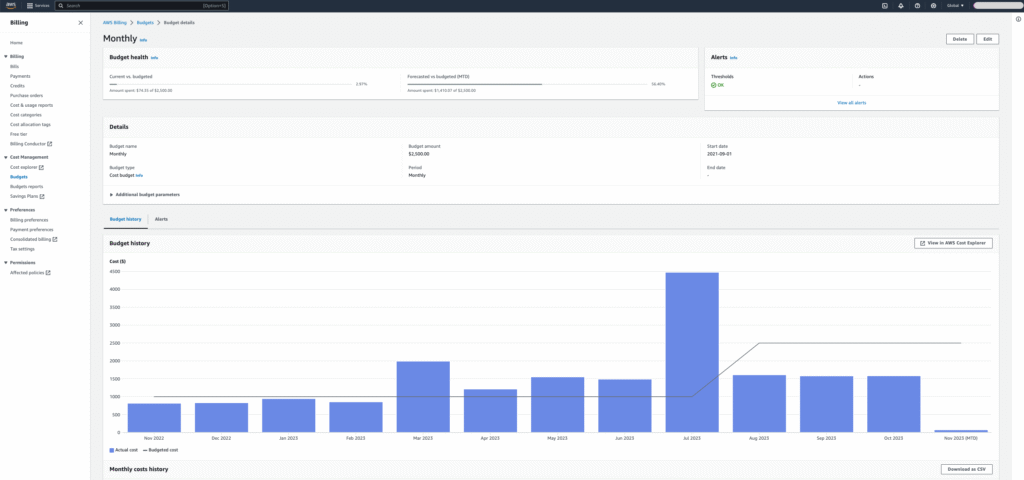Click View in AWS Cost Explorer button

point(953,243)
